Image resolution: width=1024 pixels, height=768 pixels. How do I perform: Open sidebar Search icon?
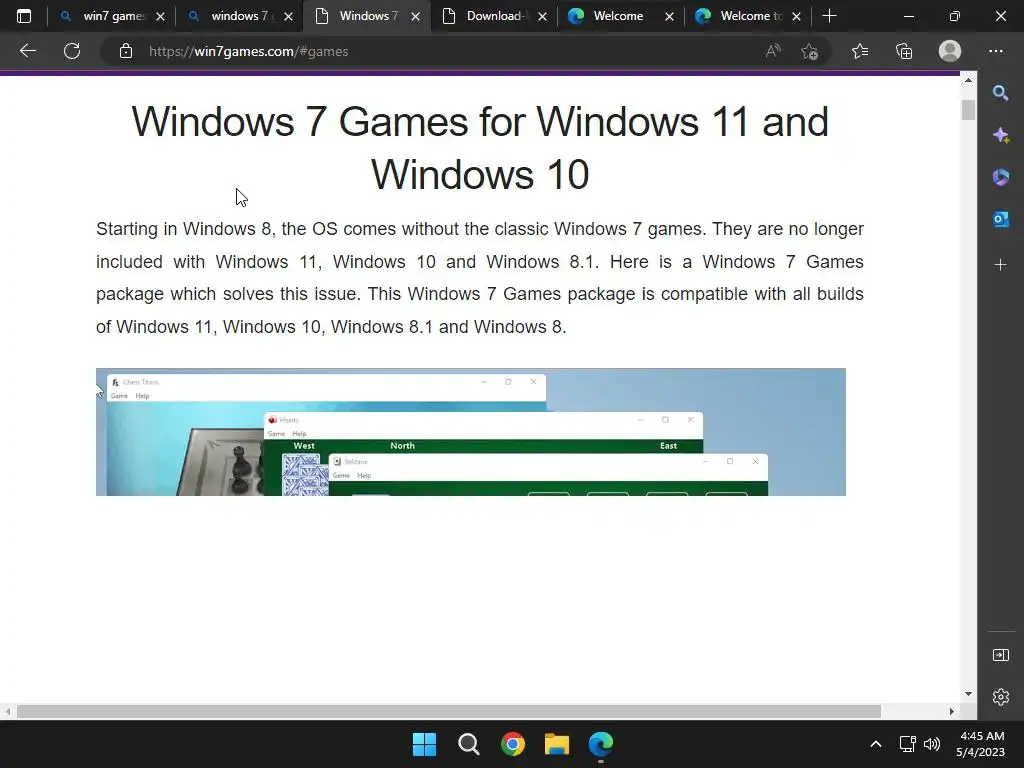tap(1000, 93)
